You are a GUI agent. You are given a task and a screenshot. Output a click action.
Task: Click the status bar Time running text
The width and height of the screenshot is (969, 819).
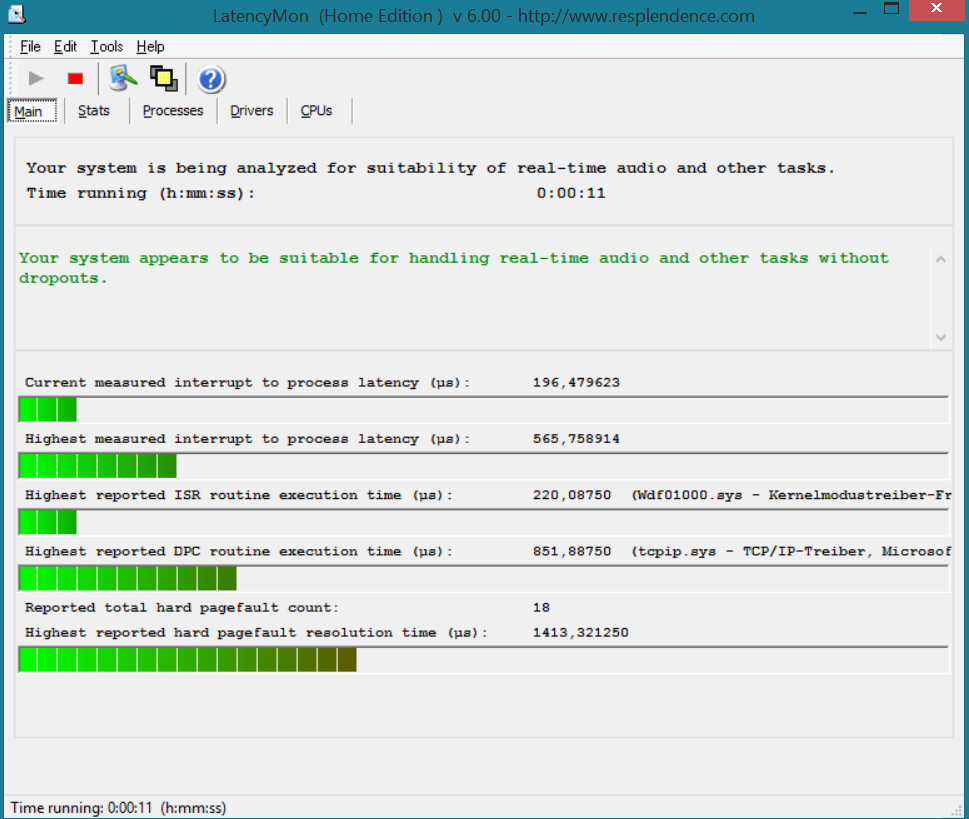[x=119, y=808]
